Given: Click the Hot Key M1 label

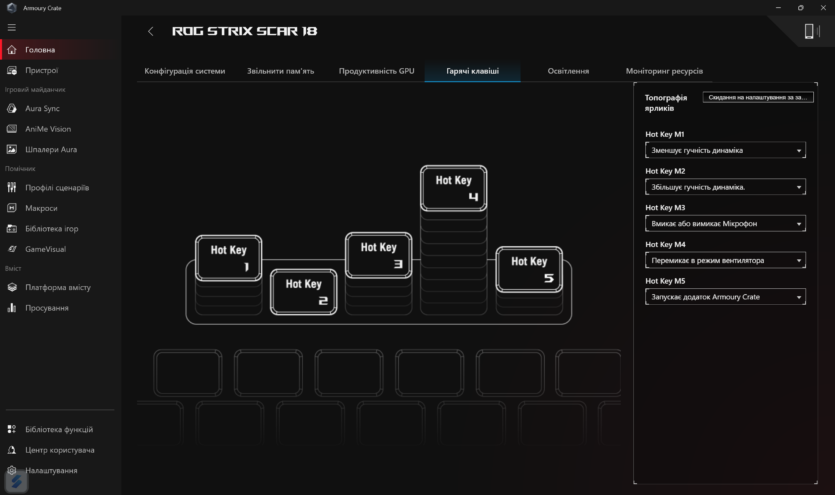Looking at the screenshot, I should click(665, 134).
